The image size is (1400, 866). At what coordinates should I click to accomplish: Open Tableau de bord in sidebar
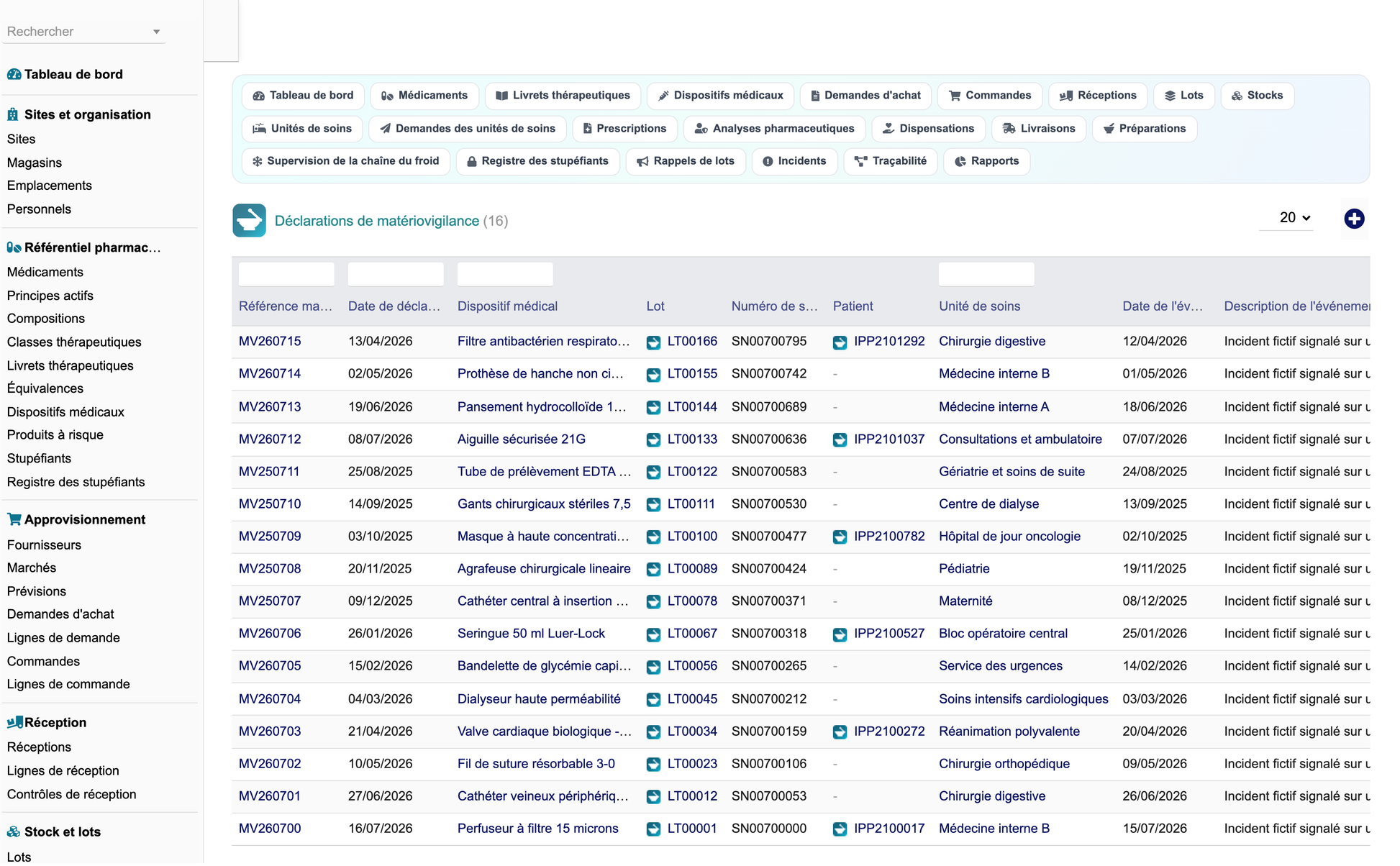point(73,74)
